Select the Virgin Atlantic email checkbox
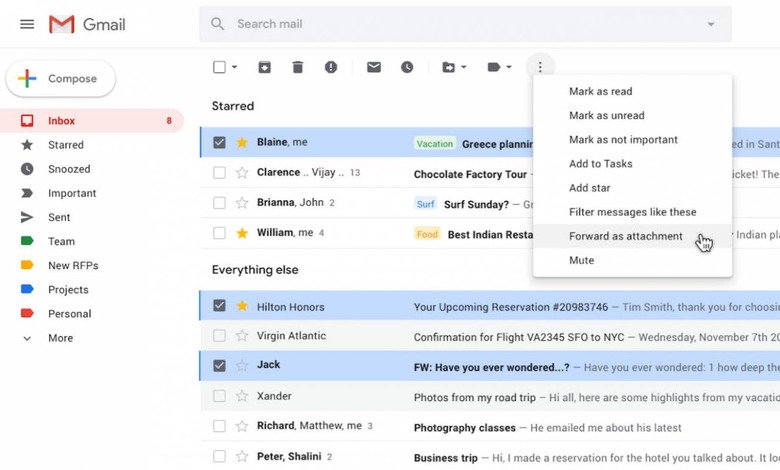This screenshot has height=470, width=780. (219, 336)
